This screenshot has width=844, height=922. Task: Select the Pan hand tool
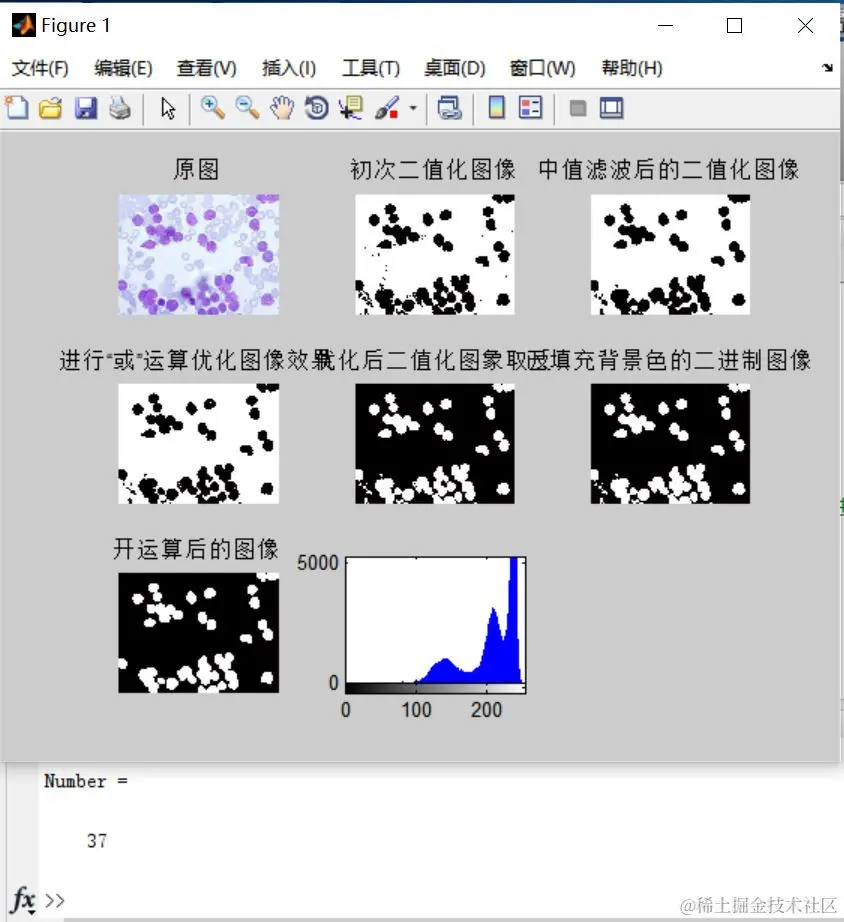coord(282,108)
